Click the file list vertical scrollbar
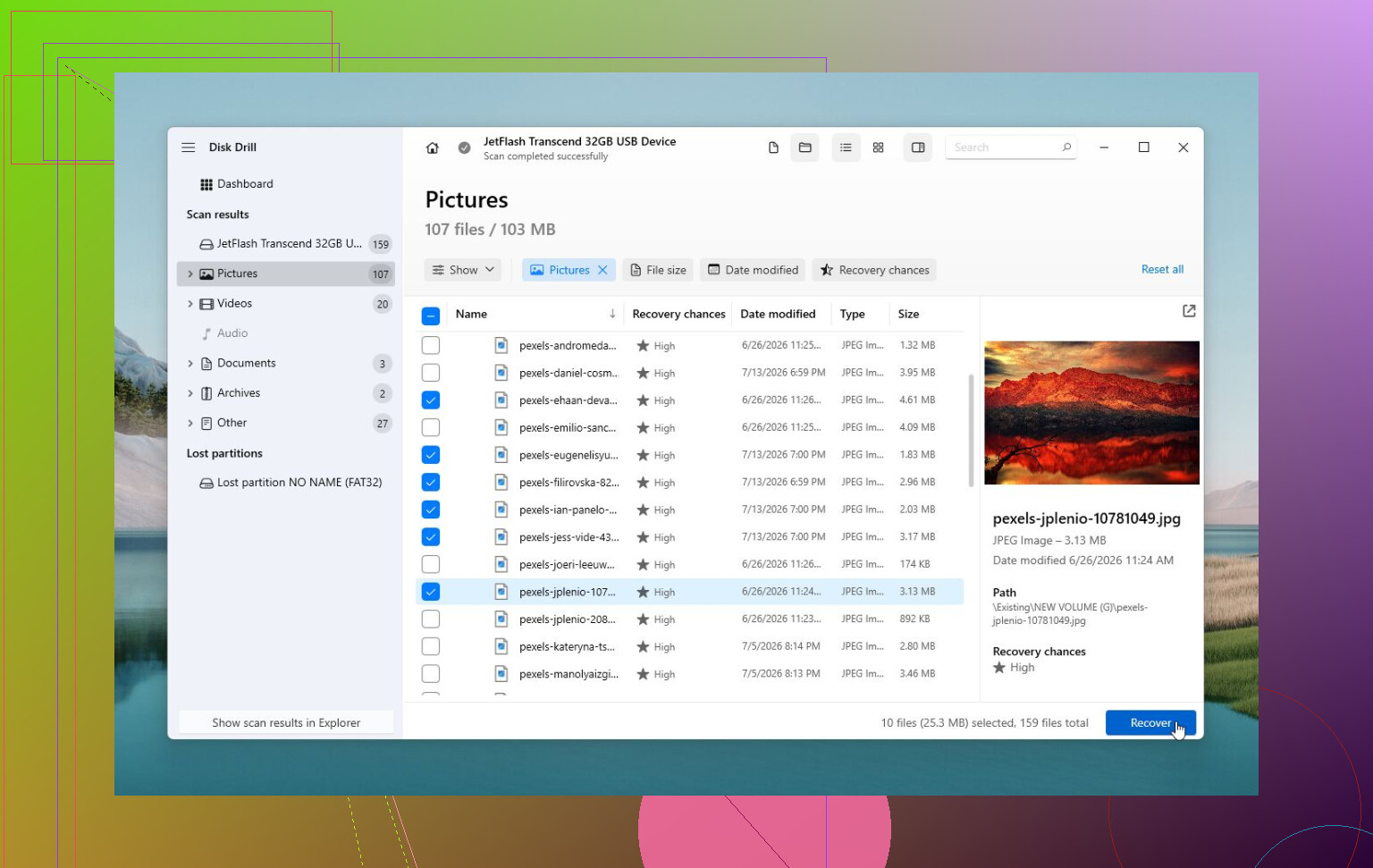 tap(972, 431)
